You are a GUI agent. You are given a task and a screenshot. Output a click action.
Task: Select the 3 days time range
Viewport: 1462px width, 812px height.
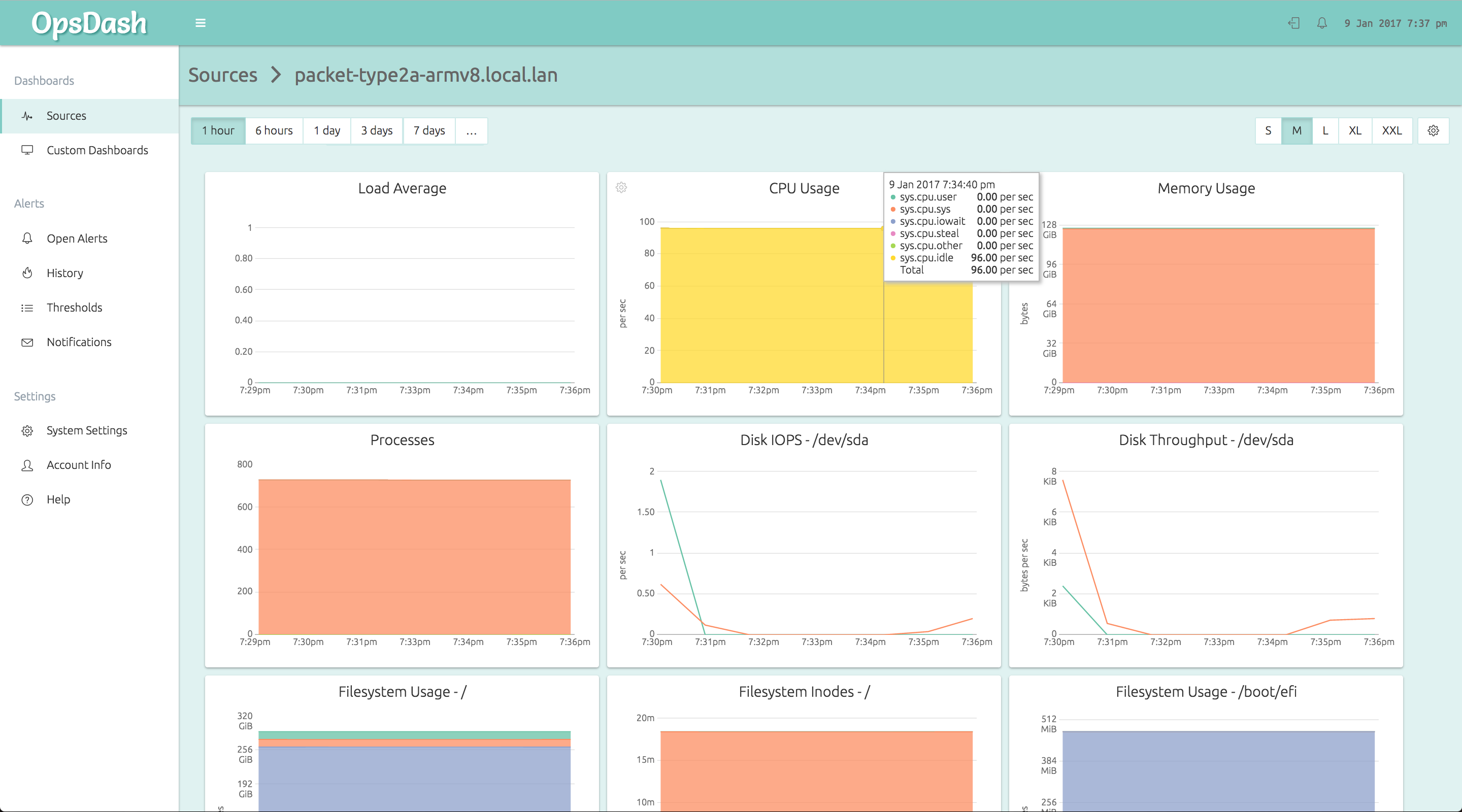[377, 130]
